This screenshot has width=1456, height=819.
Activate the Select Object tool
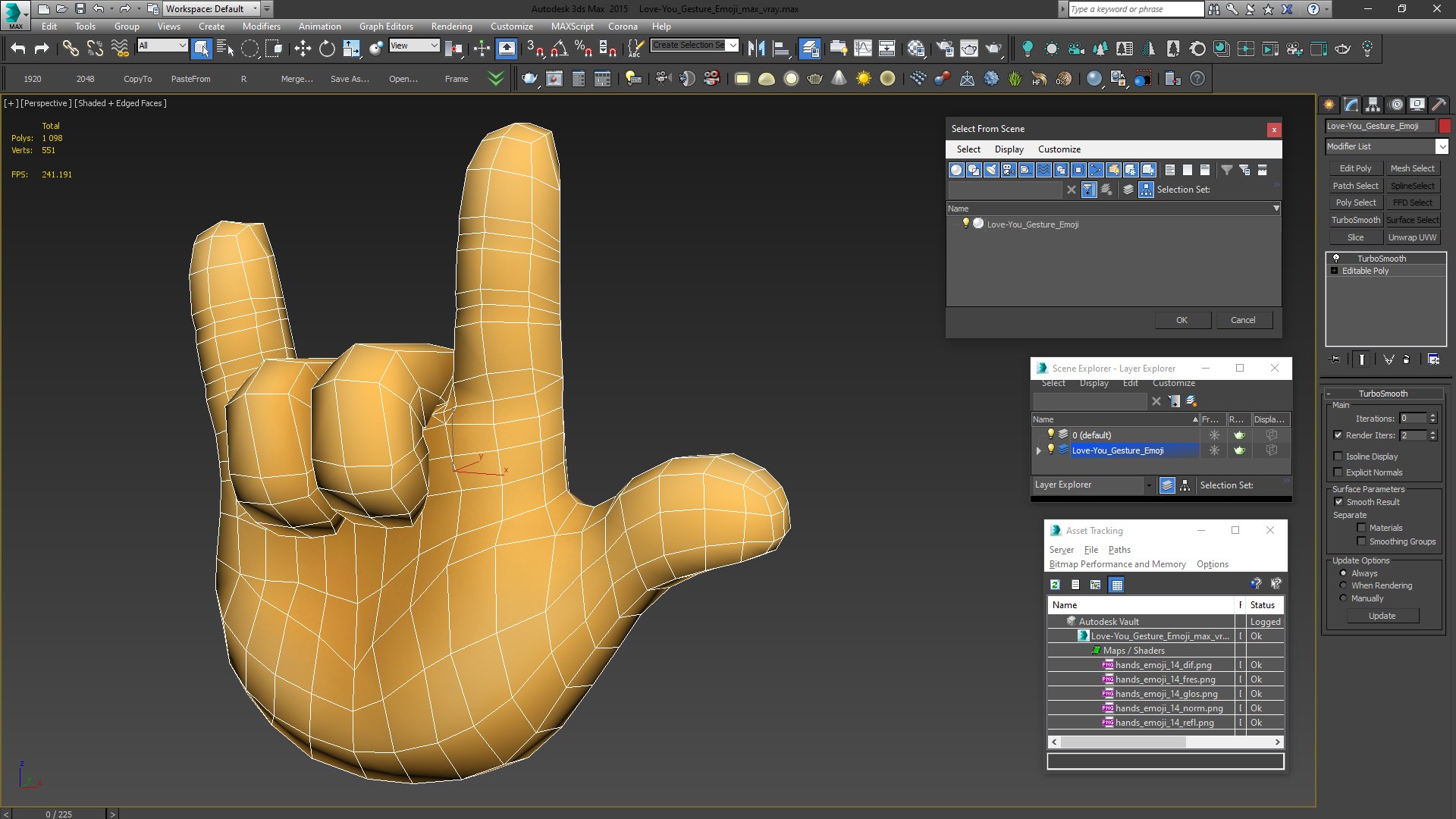point(201,49)
